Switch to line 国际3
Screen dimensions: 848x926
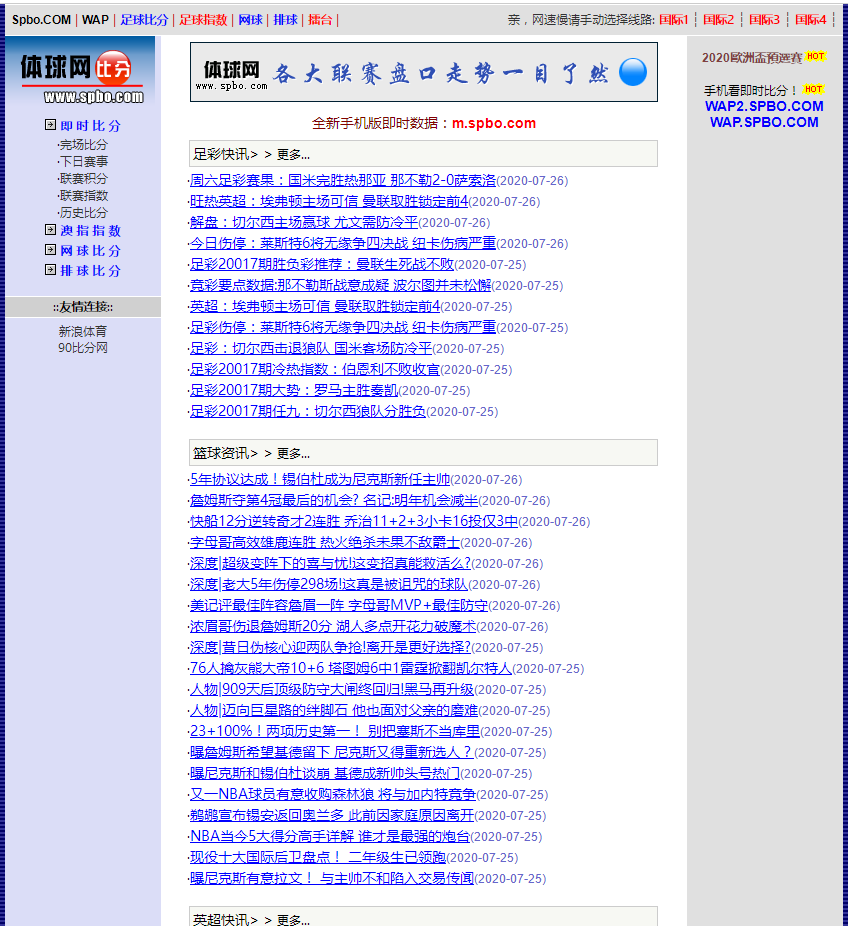click(x=764, y=20)
